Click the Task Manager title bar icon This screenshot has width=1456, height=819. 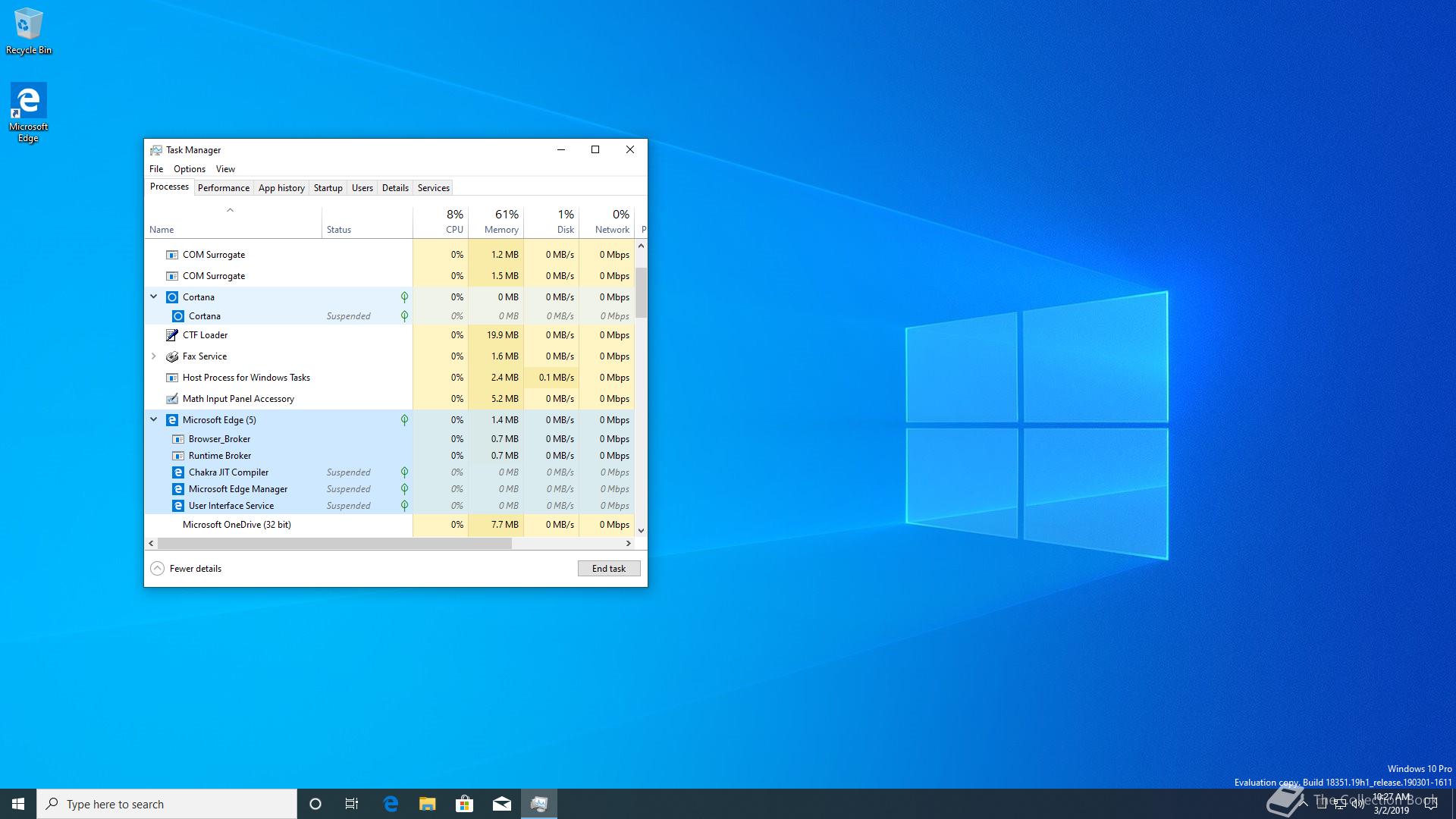[x=156, y=150]
